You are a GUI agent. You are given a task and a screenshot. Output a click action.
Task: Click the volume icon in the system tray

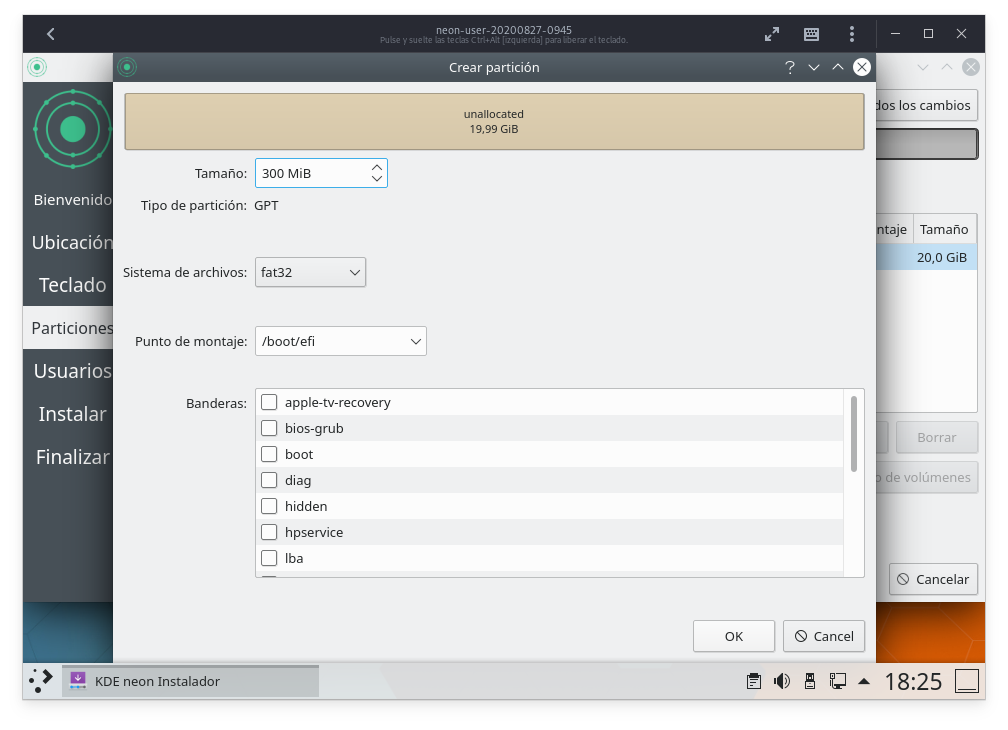[x=780, y=681]
